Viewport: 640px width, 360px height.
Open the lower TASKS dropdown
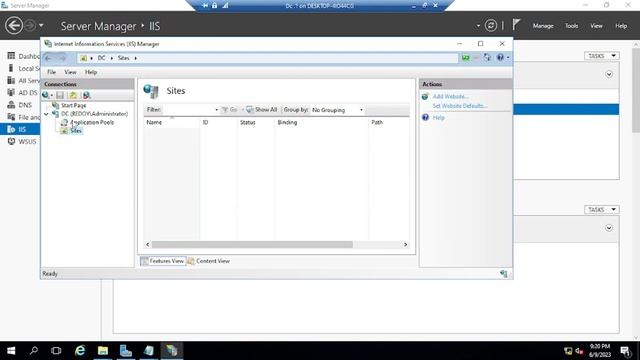602,209
